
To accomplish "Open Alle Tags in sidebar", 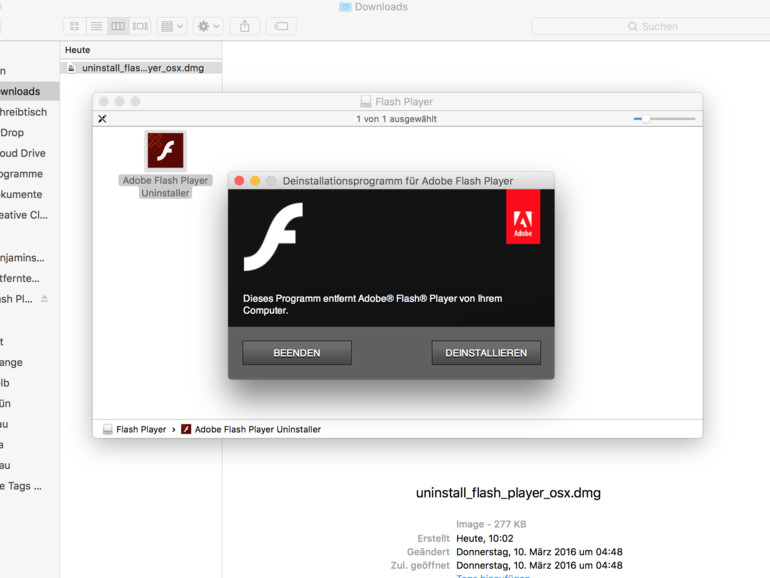I will [28, 486].
